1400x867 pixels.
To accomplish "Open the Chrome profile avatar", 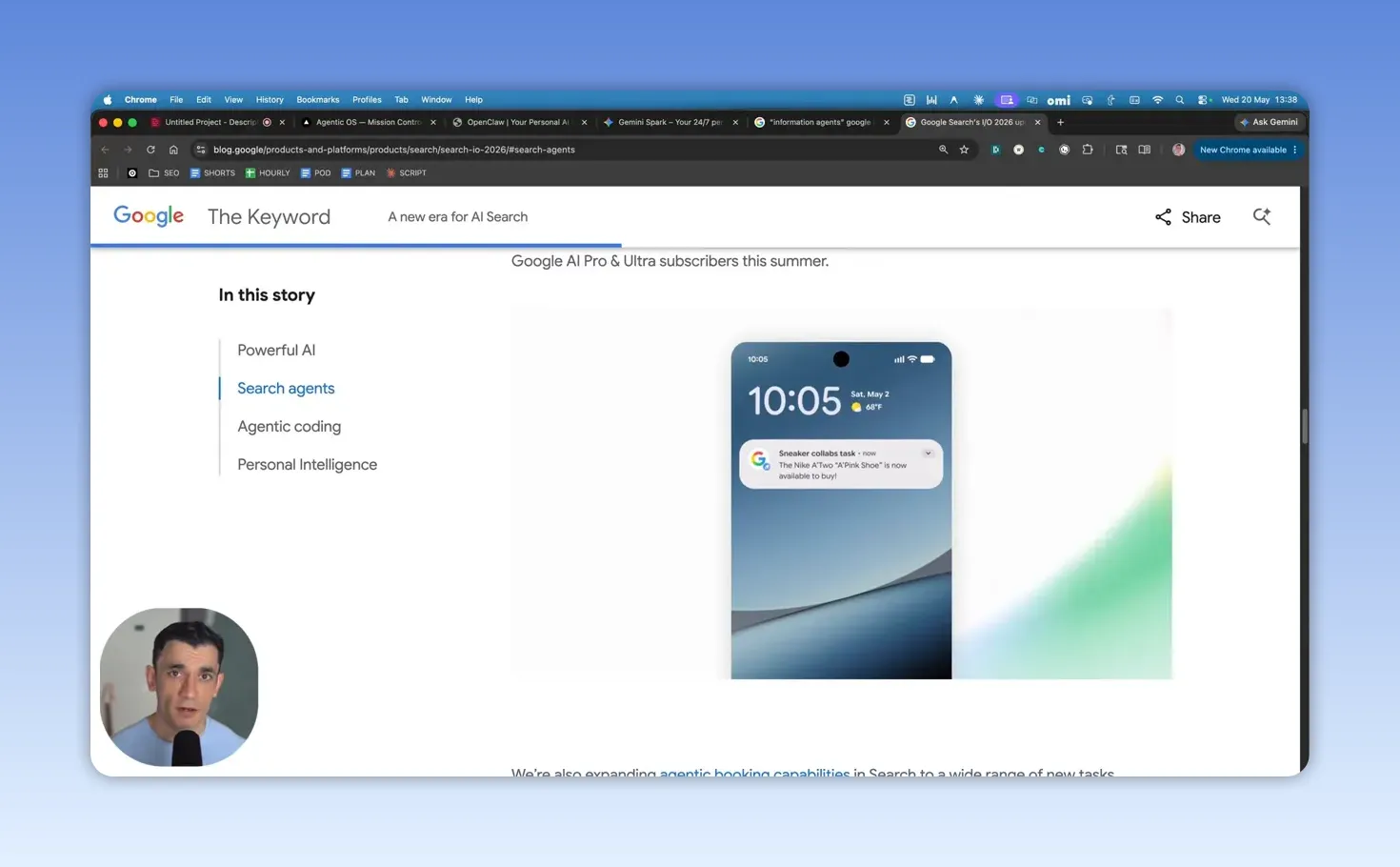I will [1178, 150].
